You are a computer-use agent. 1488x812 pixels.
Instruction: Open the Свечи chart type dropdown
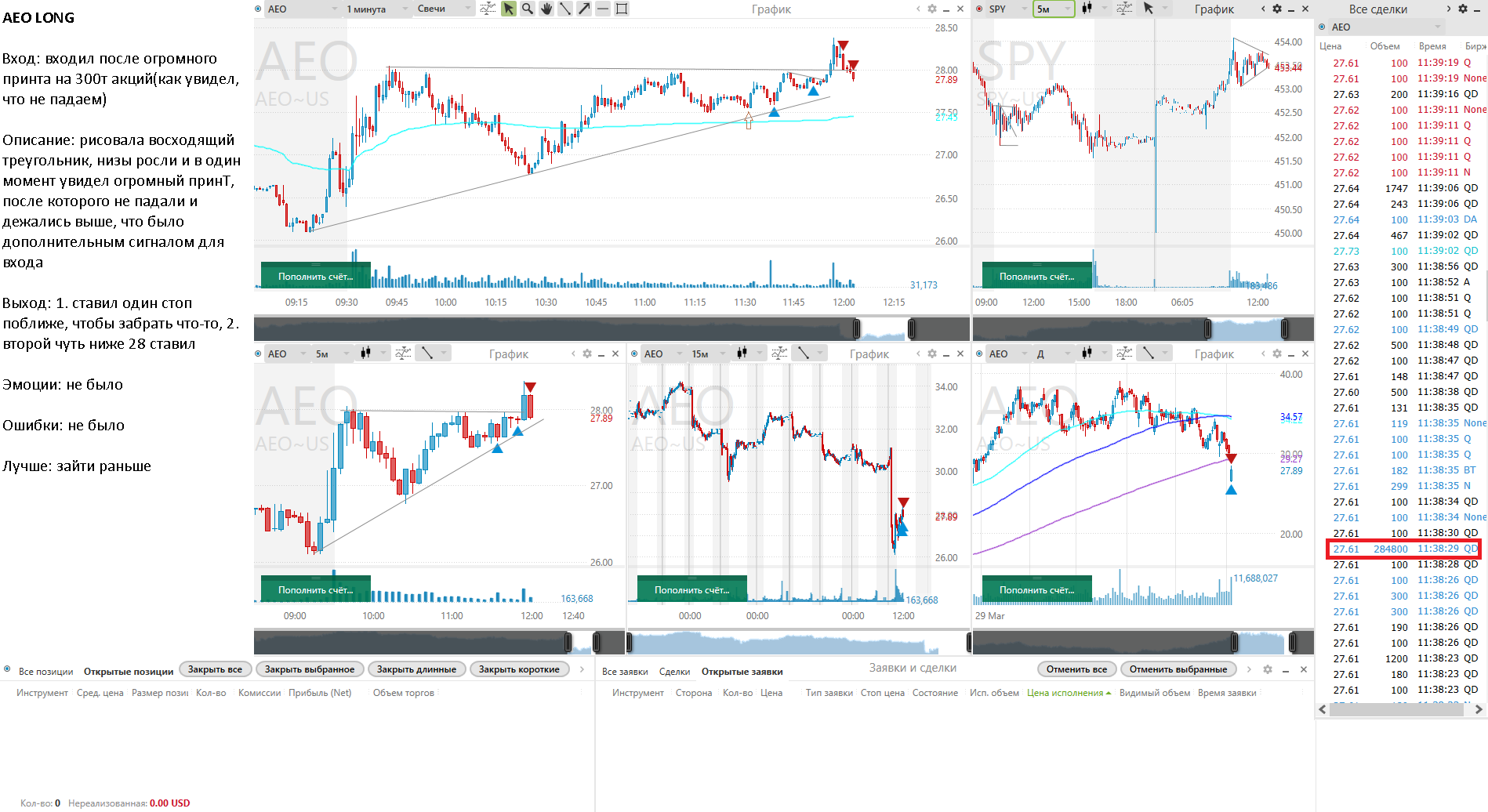point(444,9)
